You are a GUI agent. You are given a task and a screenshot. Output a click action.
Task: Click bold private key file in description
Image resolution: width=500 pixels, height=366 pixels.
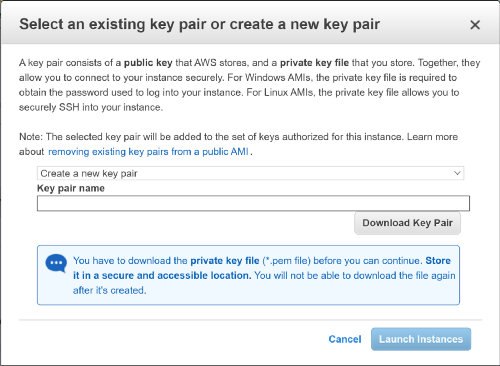(x=314, y=63)
